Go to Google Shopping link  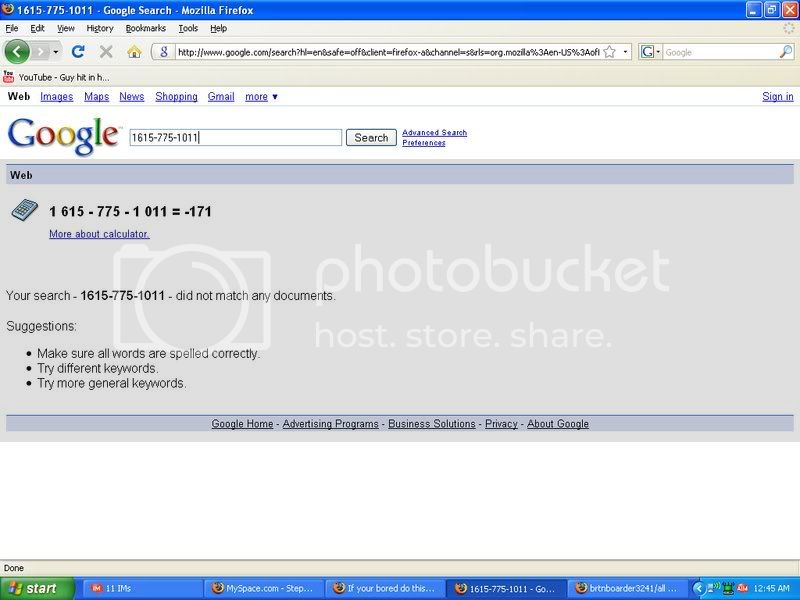176,96
